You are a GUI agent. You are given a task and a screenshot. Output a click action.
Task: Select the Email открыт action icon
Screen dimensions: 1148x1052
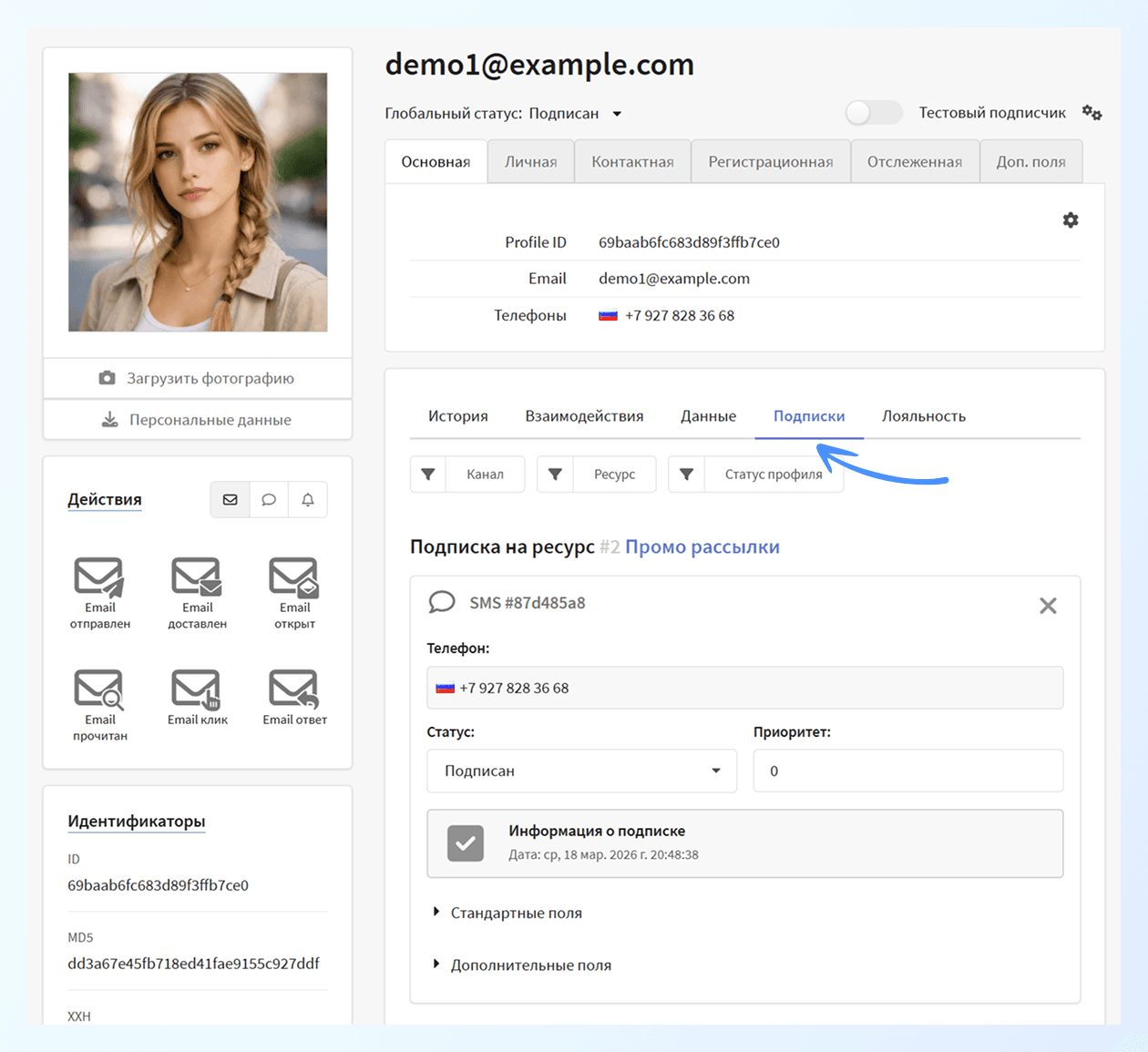293,577
